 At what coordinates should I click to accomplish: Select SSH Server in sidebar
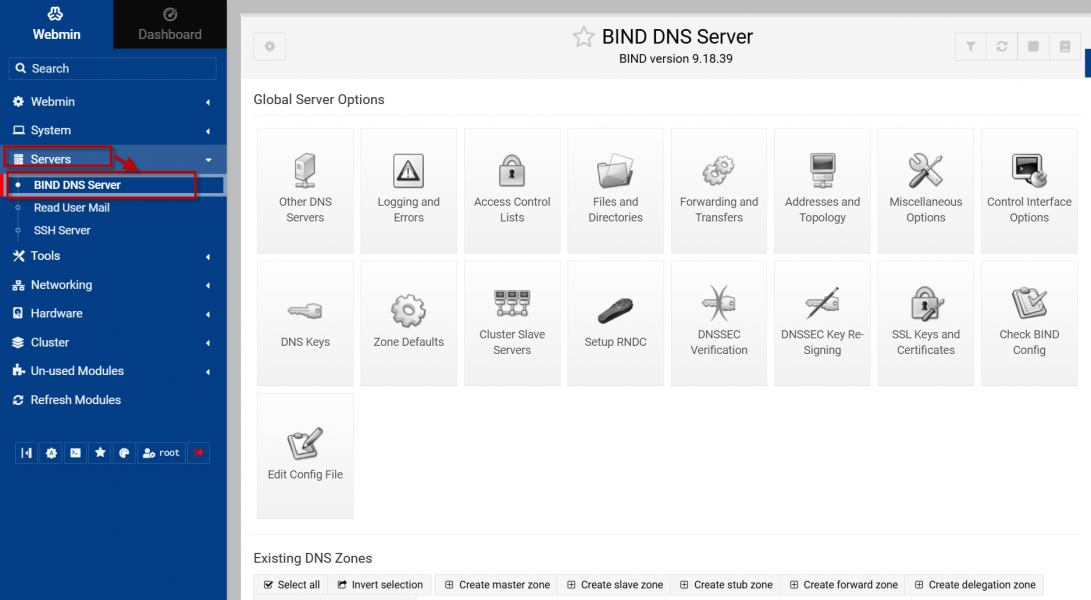coord(62,230)
